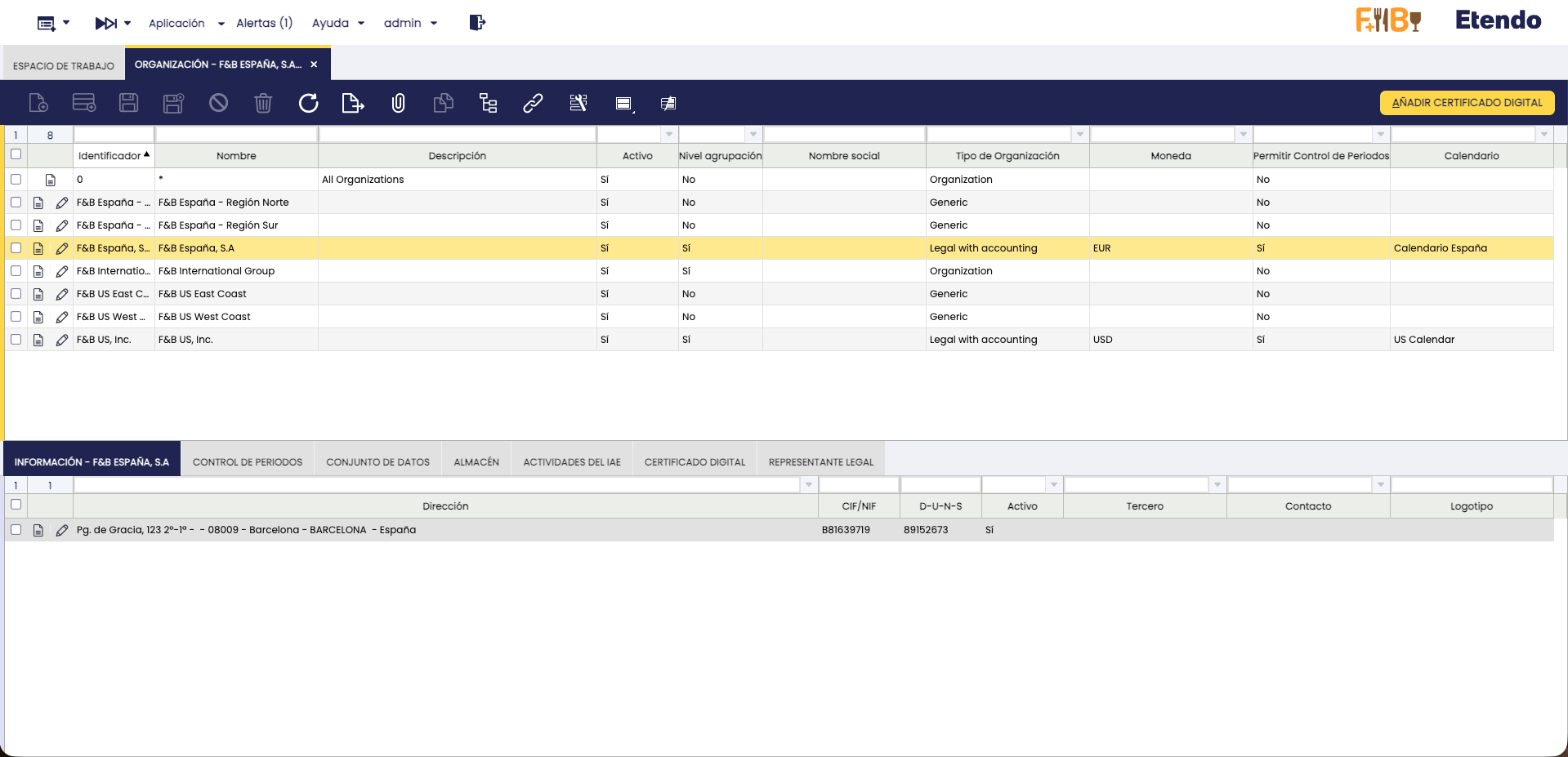
Task: Switch to the Control de Periodos tab
Action: [248, 462]
